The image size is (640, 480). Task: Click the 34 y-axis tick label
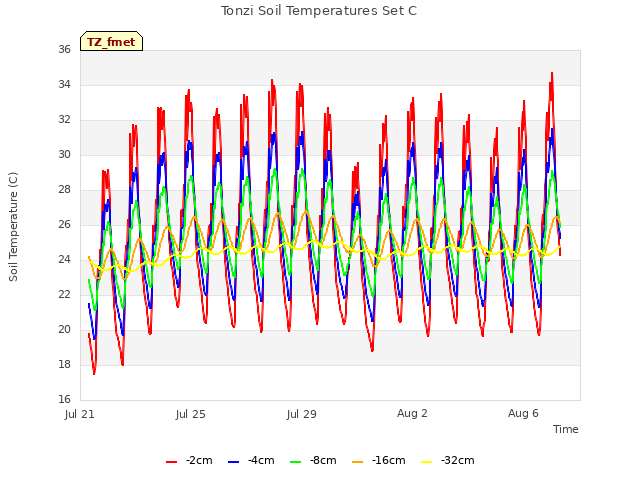point(64,84)
